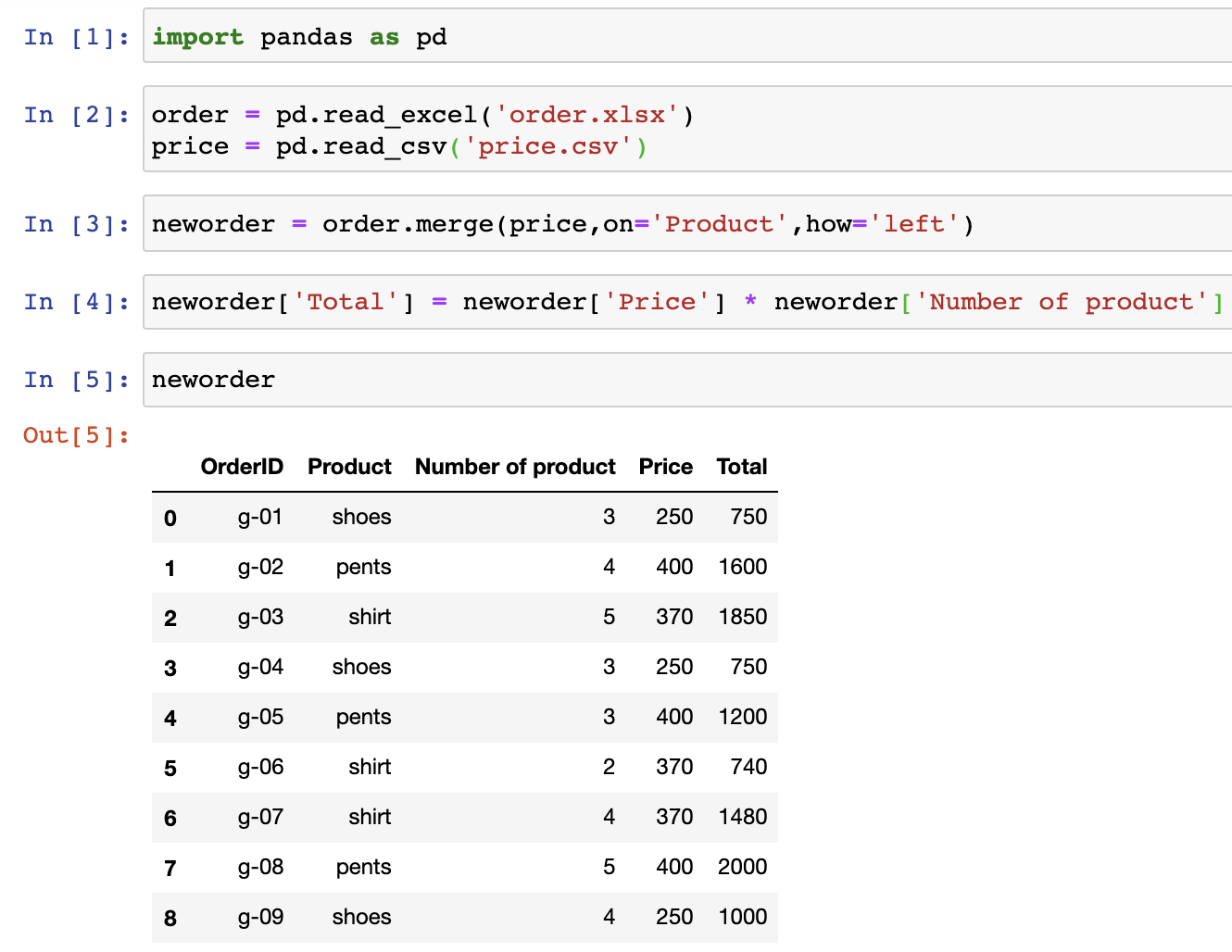Click the Price 250 in the g-01 row
The width and height of the screenshot is (1232, 952).
click(x=674, y=517)
